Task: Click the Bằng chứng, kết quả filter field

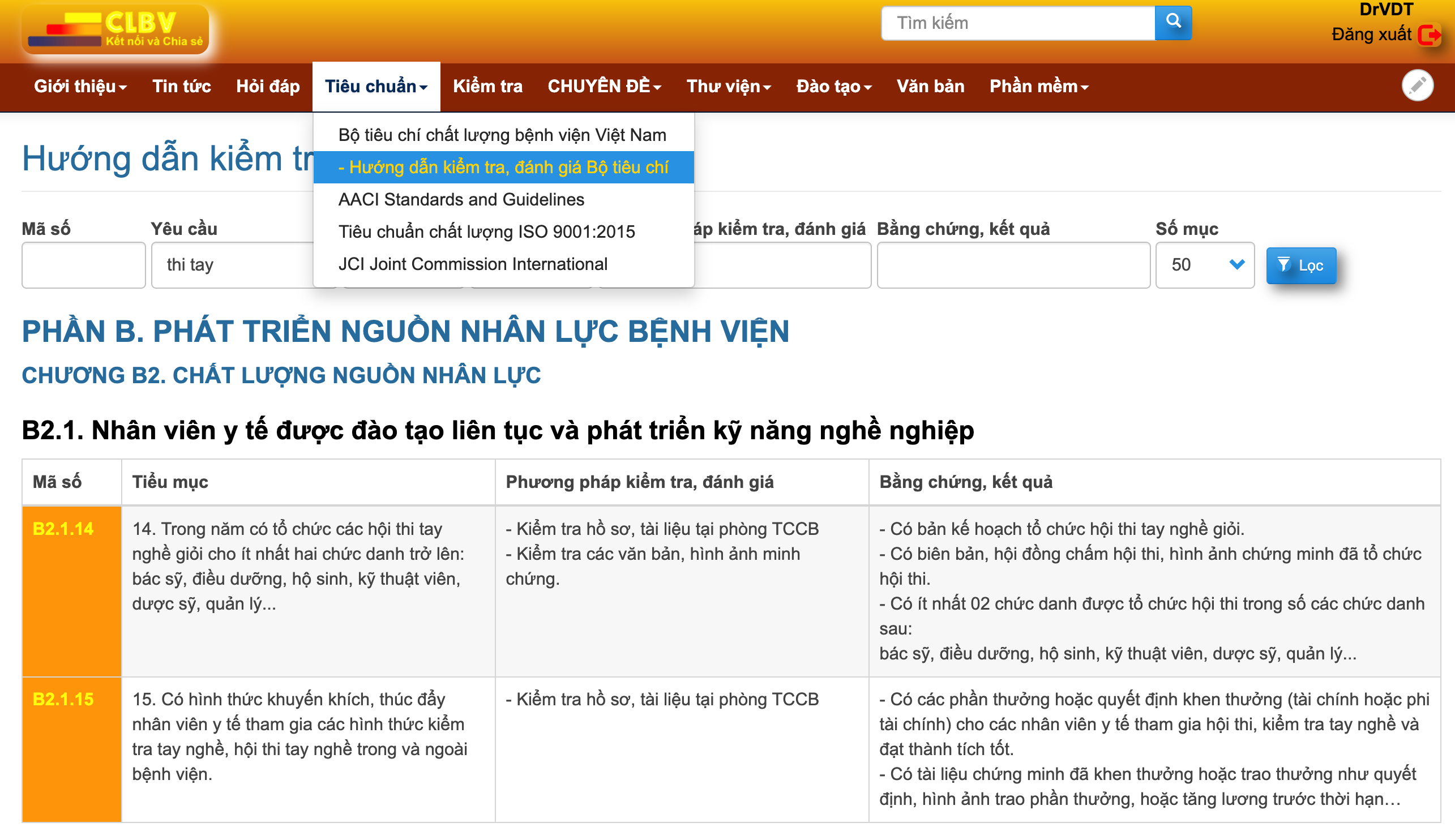Action: [x=1012, y=265]
